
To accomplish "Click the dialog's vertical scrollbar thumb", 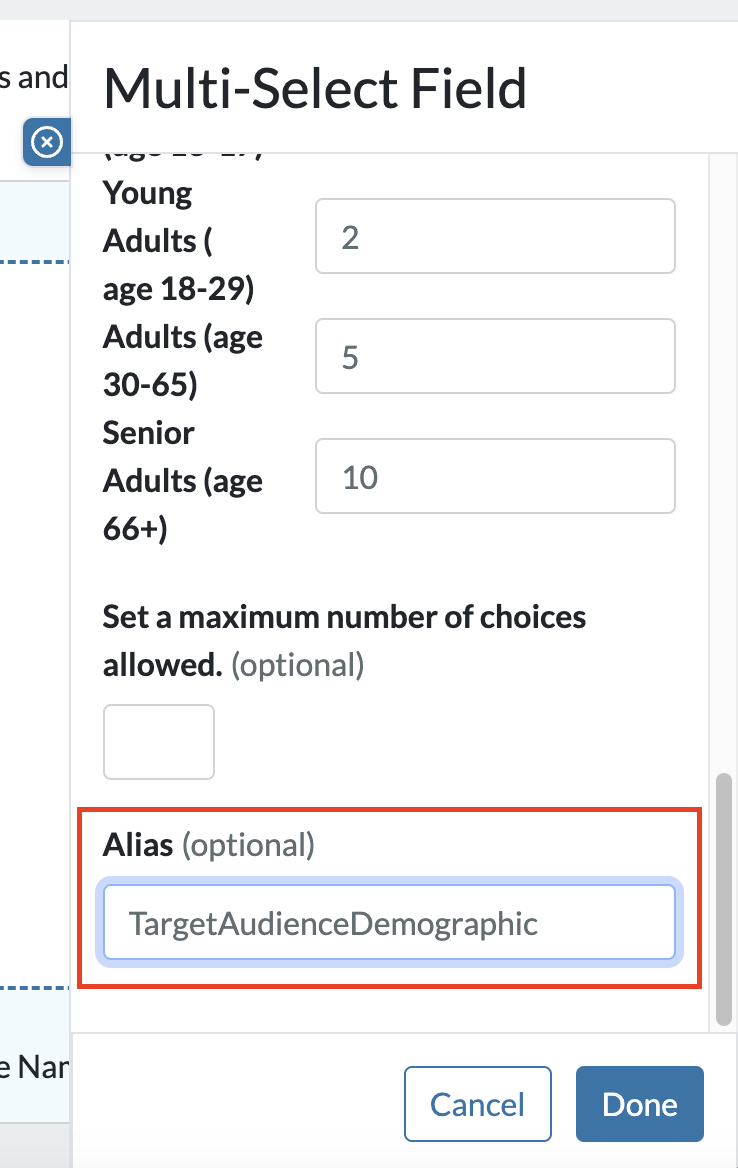I will tap(723, 900).
